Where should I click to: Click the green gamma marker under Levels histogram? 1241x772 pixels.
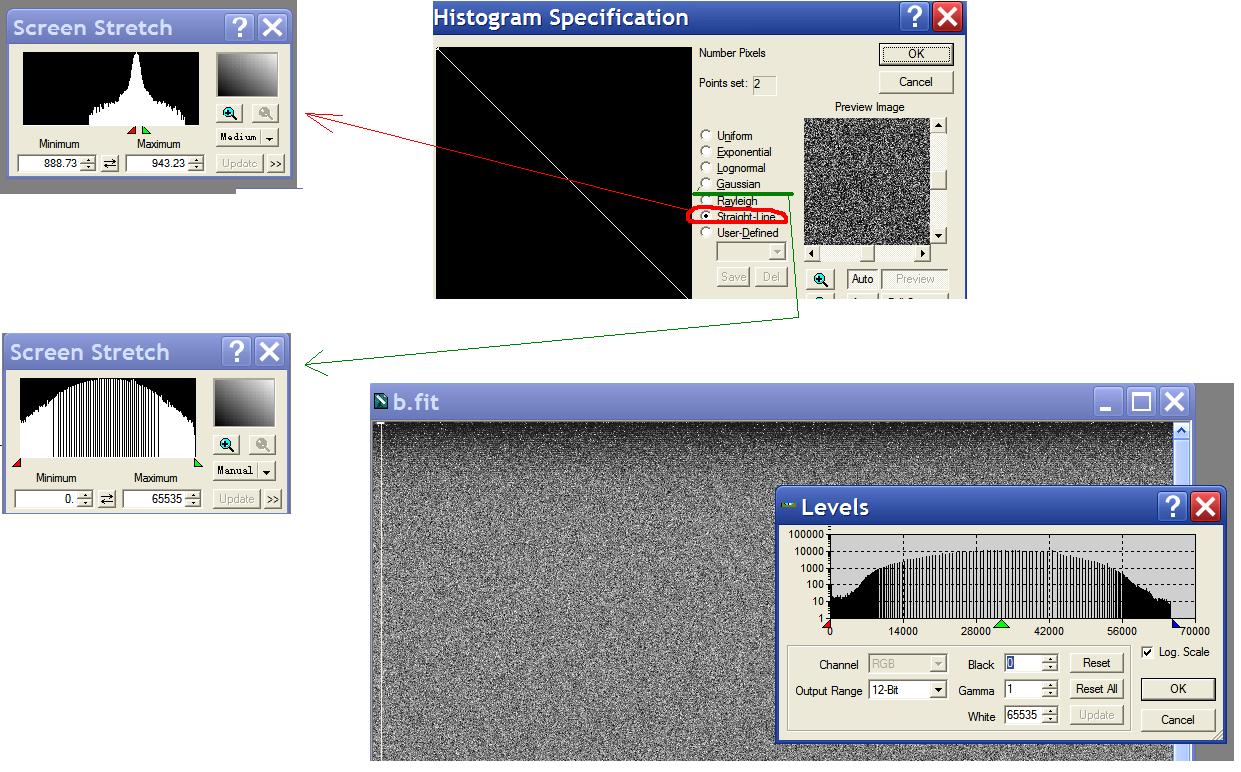(x=1002, y=625)
